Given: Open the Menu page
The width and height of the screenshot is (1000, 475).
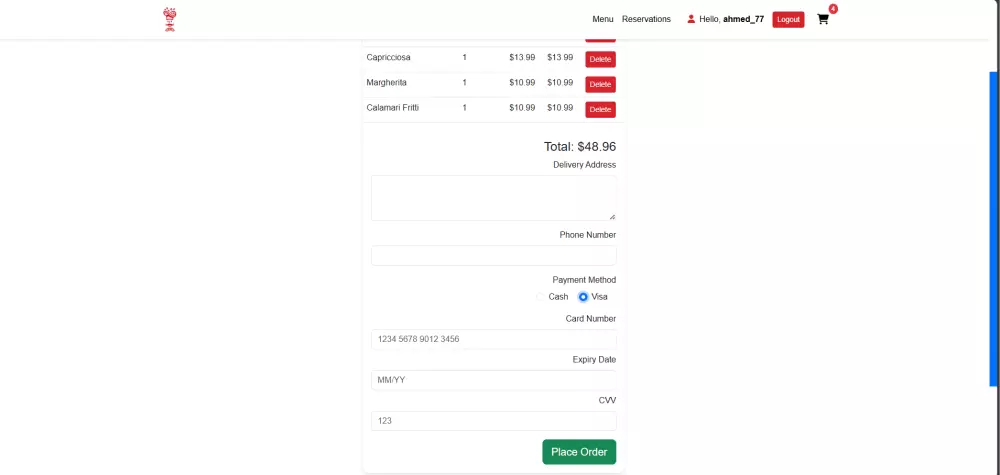Looking at the screenshot, I should point(603,19).
